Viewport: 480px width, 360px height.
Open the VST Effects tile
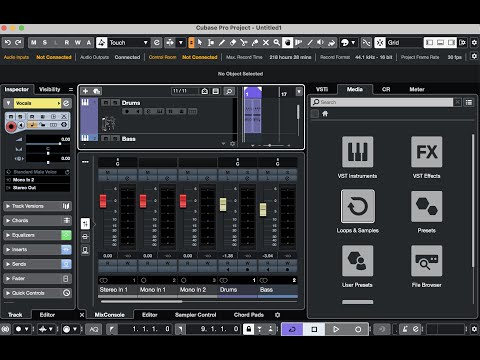[x=427, y=152]
